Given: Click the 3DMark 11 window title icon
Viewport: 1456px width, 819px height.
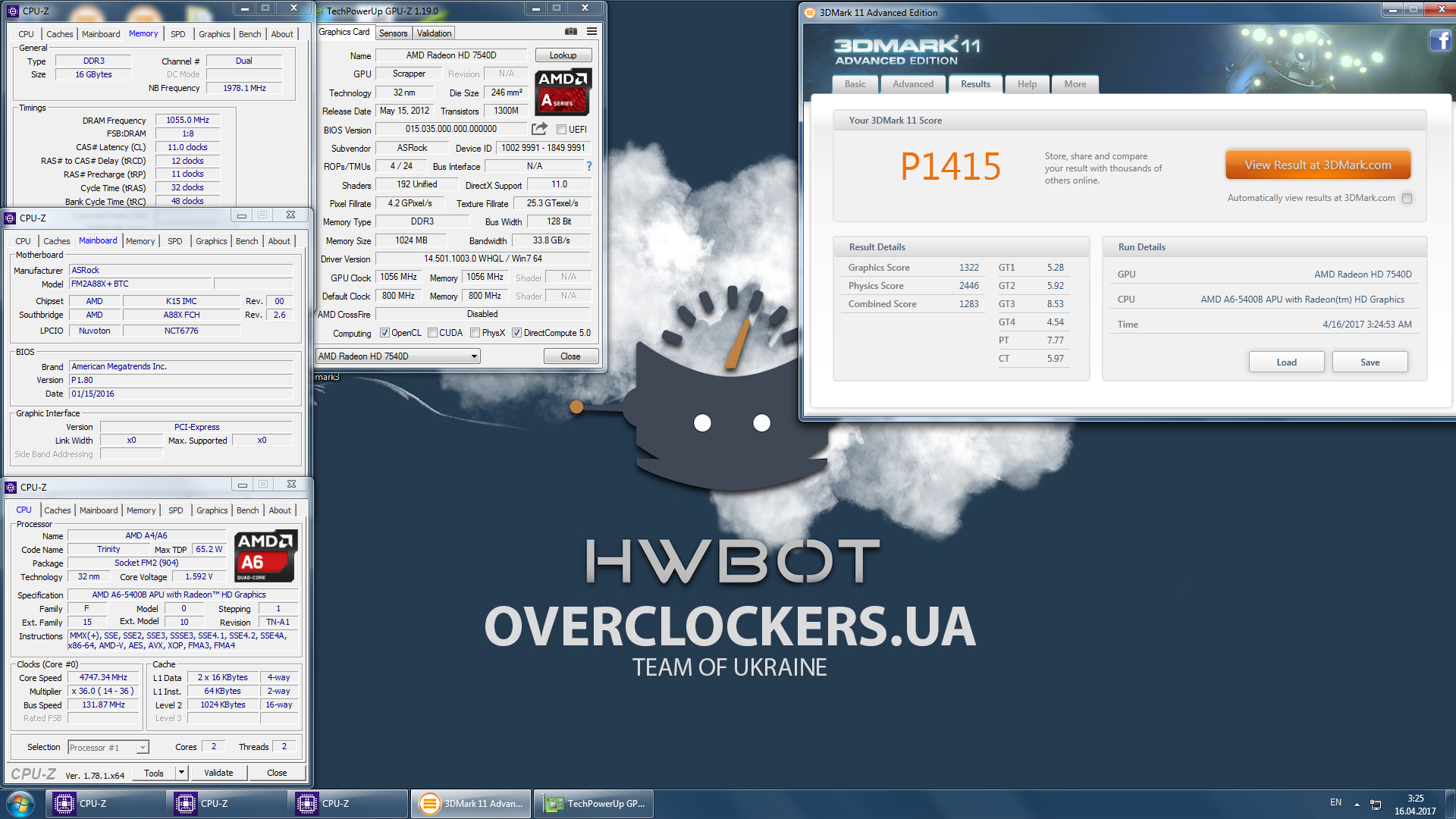Looking at the screenshot, I should (810, 12).
